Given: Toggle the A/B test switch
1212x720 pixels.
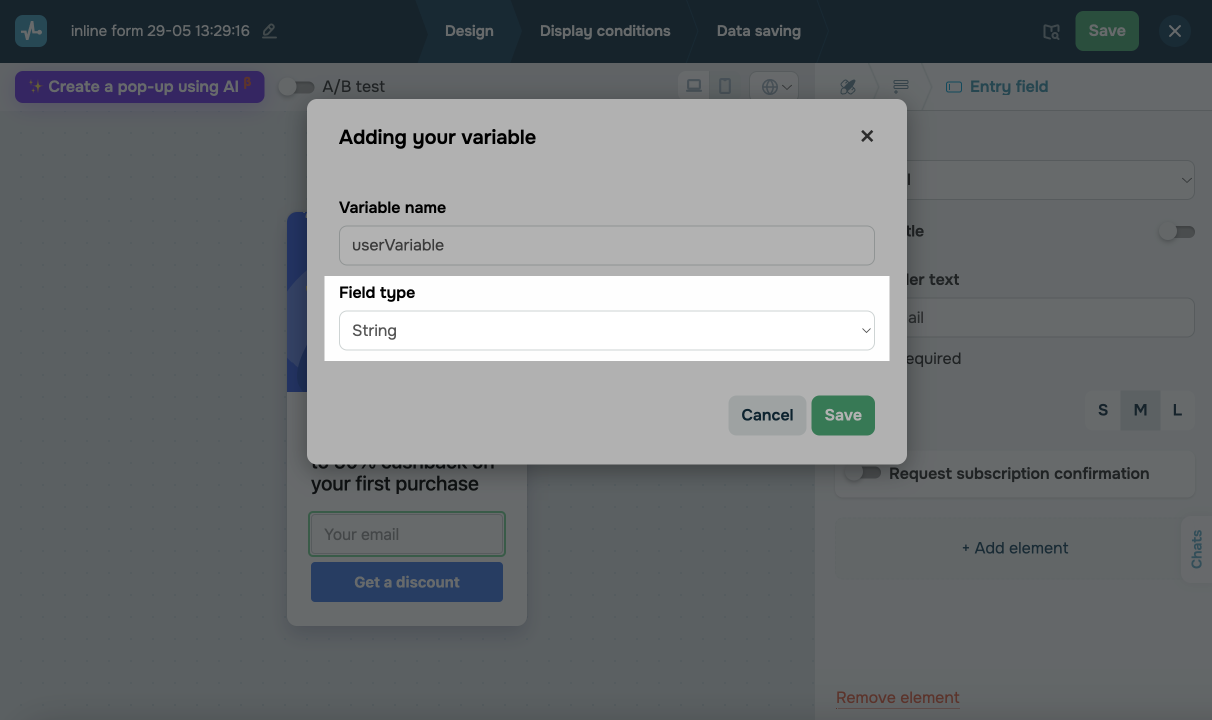Looking at the screenshot, I should click(x=296, y=87).
